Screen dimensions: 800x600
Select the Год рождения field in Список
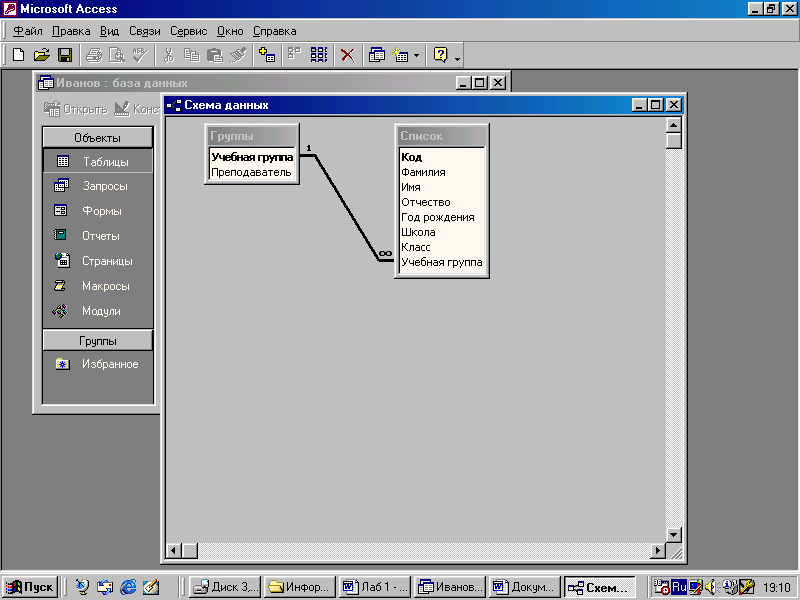(x=442, y=217)
